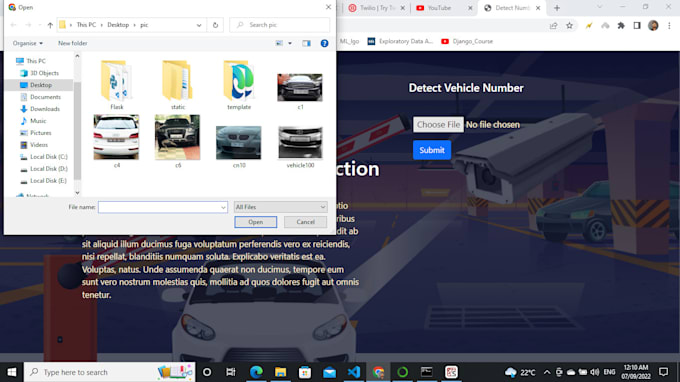This screenshot has height=382, width=680.
Task: Open the All Files type dropdown
Action: pyautogui.click(x=281, y=207)
